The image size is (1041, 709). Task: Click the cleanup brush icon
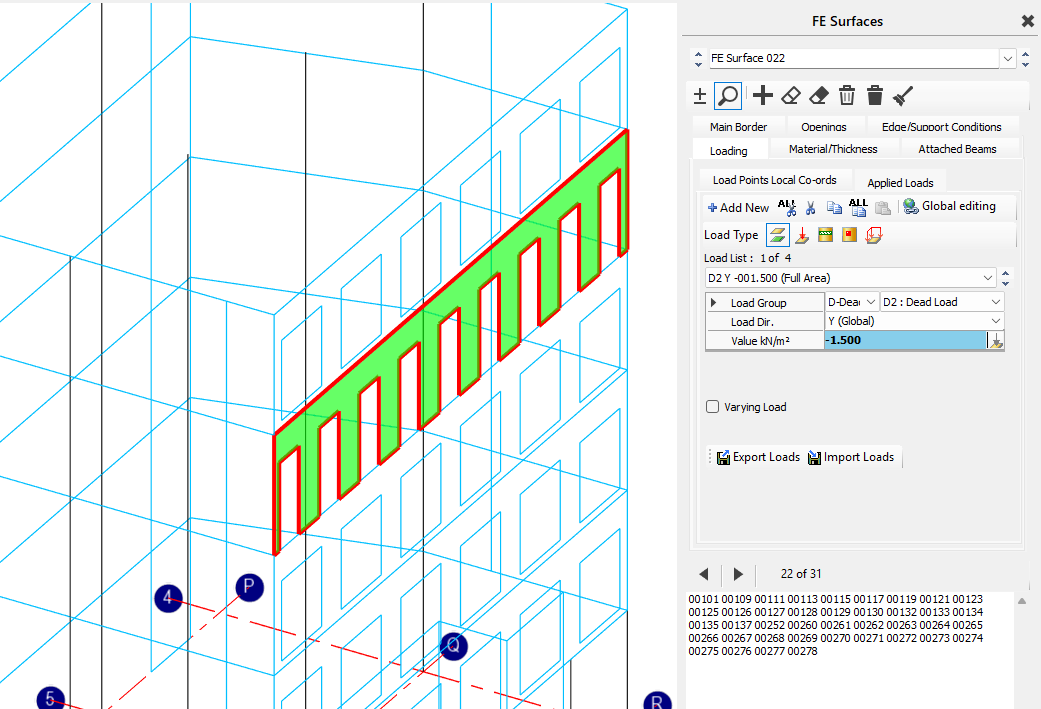click(903, 96)
